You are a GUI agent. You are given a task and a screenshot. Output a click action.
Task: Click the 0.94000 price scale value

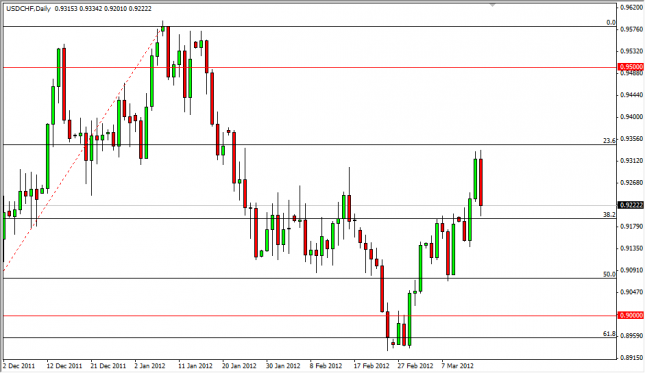point(631,117)
